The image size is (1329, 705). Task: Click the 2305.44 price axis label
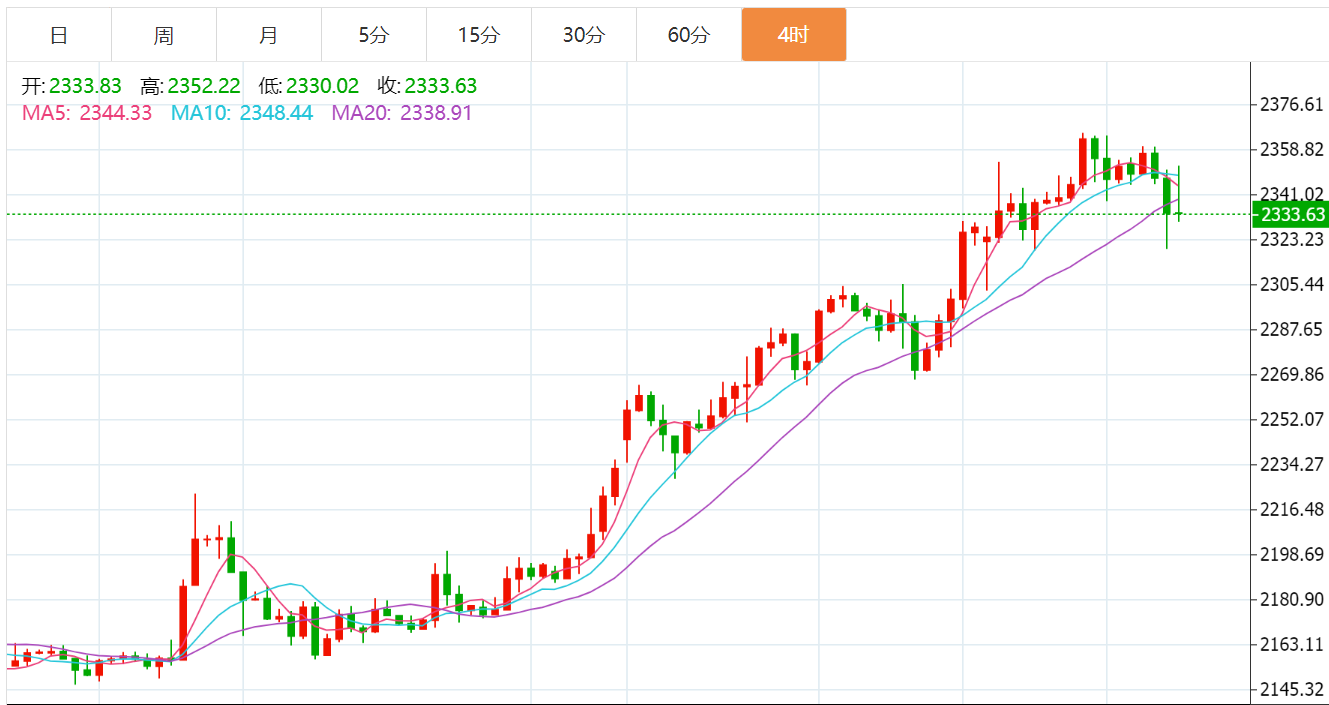click(x=1292, y=285)
